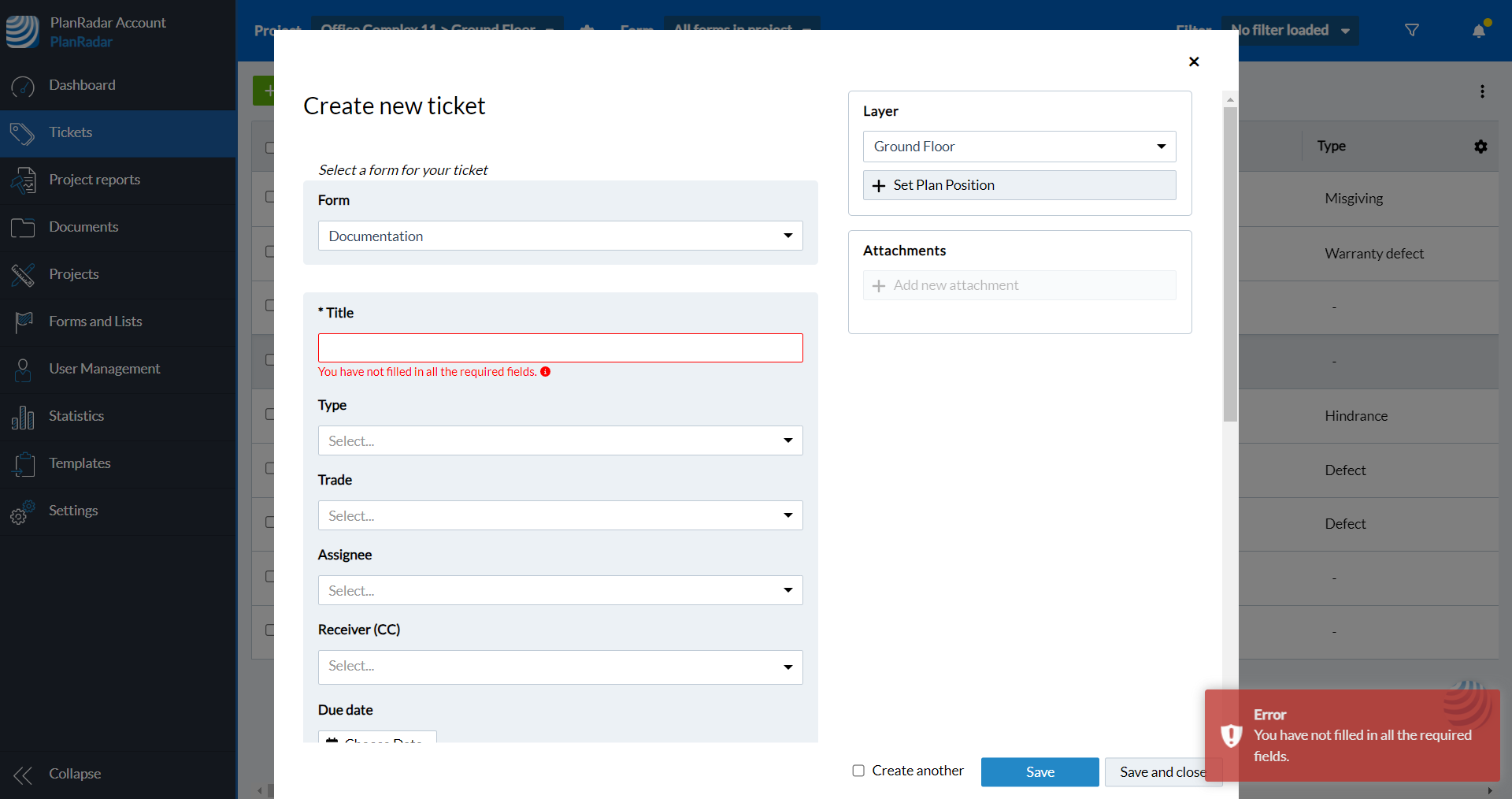
Task: Click the Statistics bar chart icon
Action: (23, 417)
